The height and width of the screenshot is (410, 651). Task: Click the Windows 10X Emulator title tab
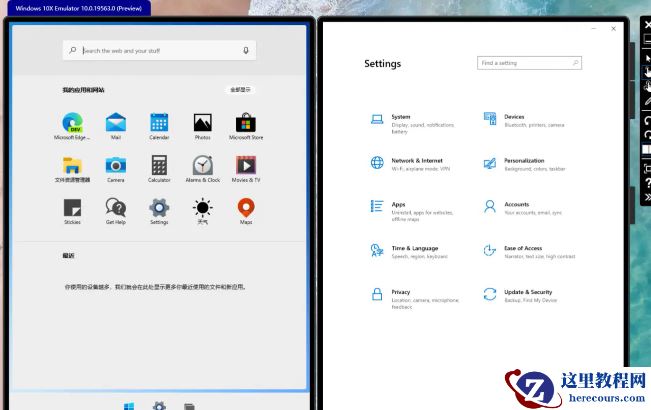(79, 8)
